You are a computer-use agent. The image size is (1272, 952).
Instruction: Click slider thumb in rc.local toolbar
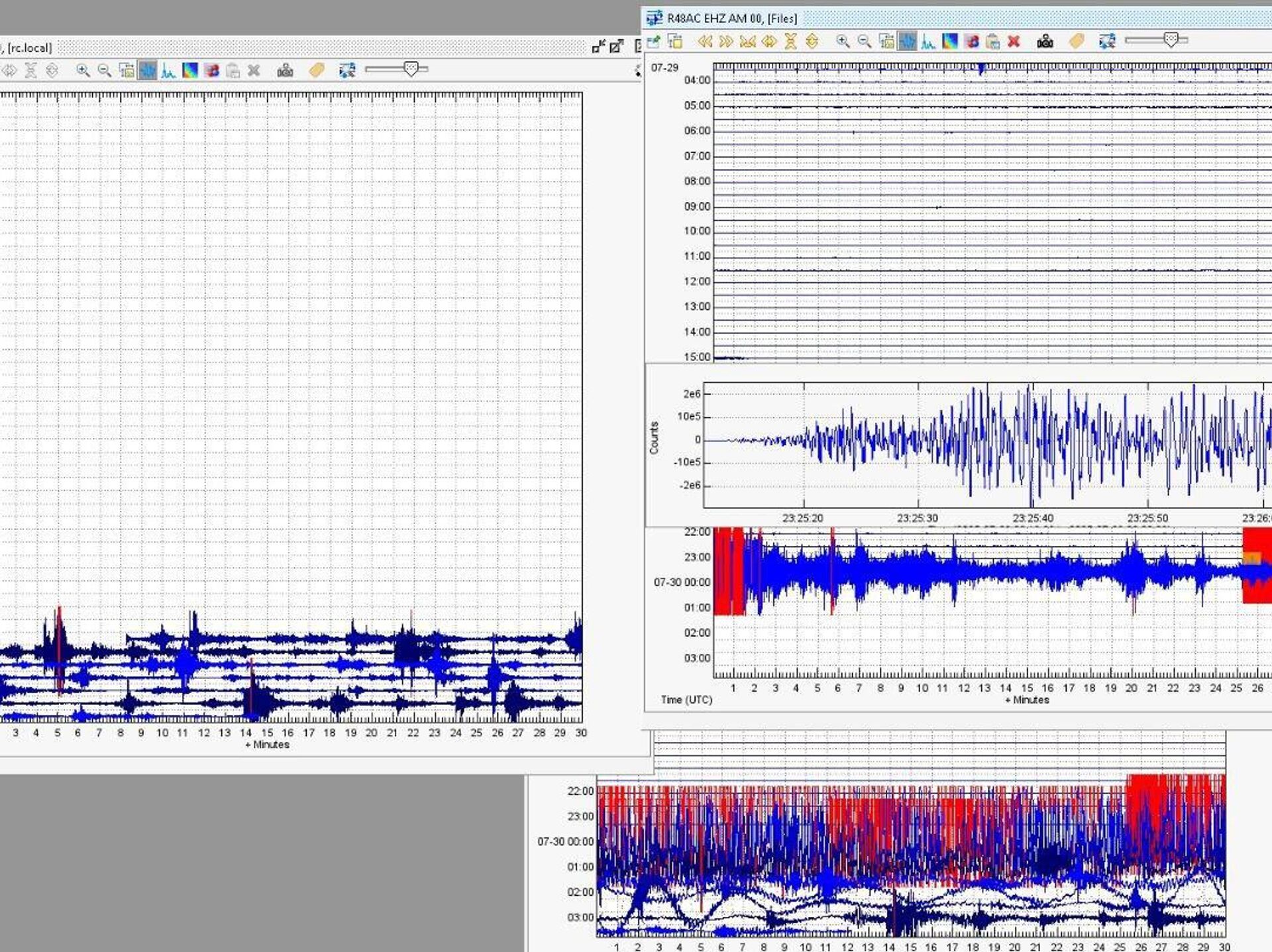[411, 69]
